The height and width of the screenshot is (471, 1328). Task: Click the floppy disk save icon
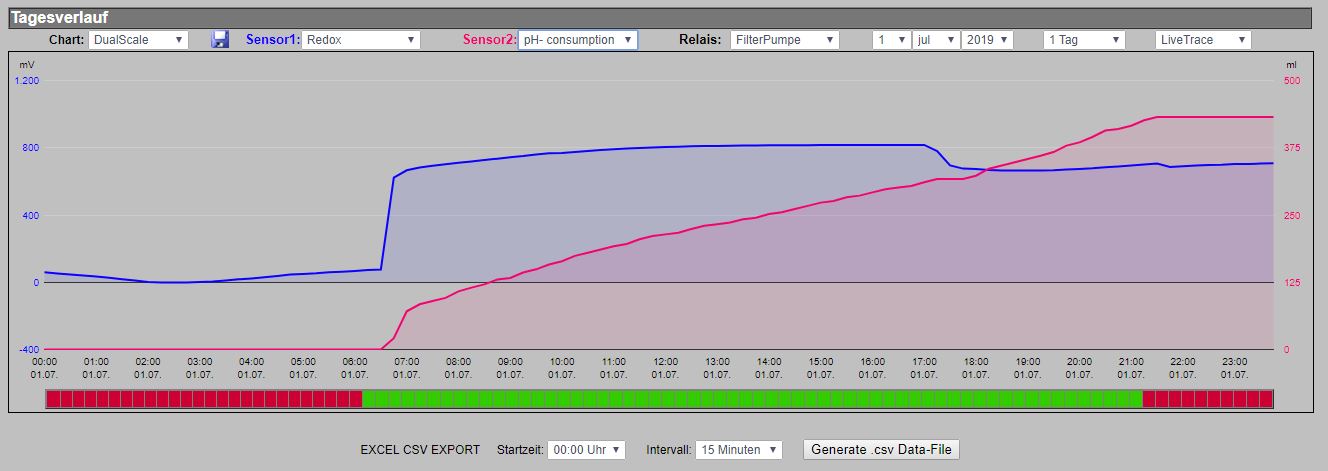pyautogui.click(x=220, y=39)
